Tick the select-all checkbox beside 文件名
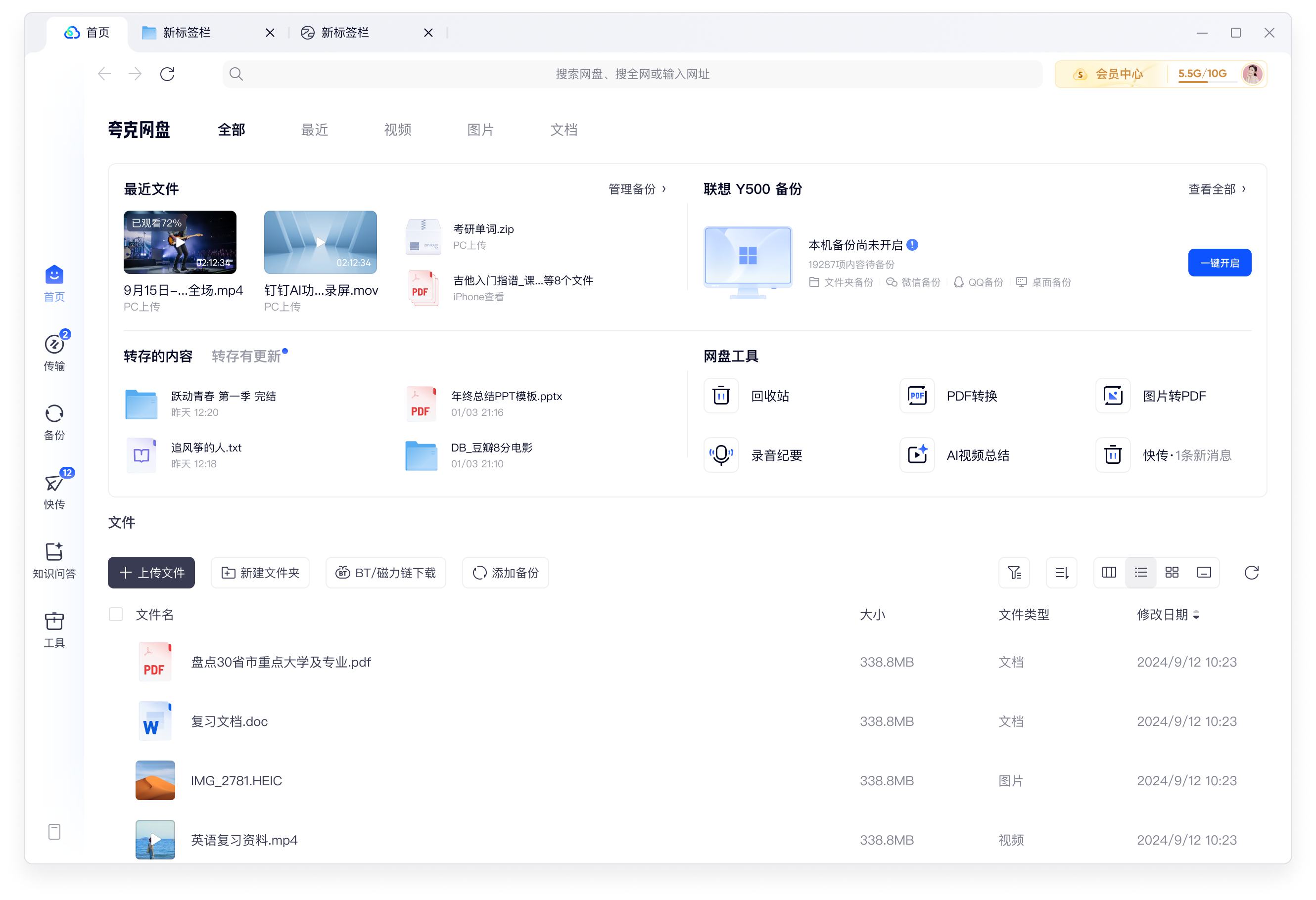Image resolution: width=1316 pixels, height=900 pixels. tap(115, 614)
